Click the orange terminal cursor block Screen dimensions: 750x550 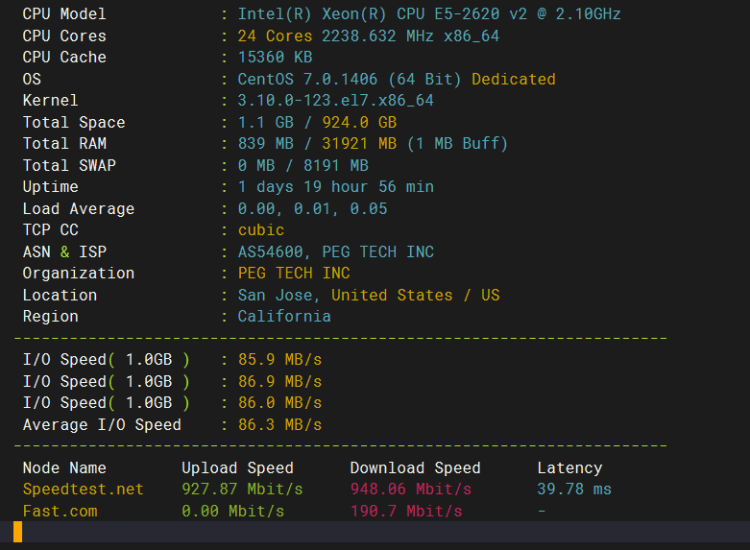pos(17,532)
